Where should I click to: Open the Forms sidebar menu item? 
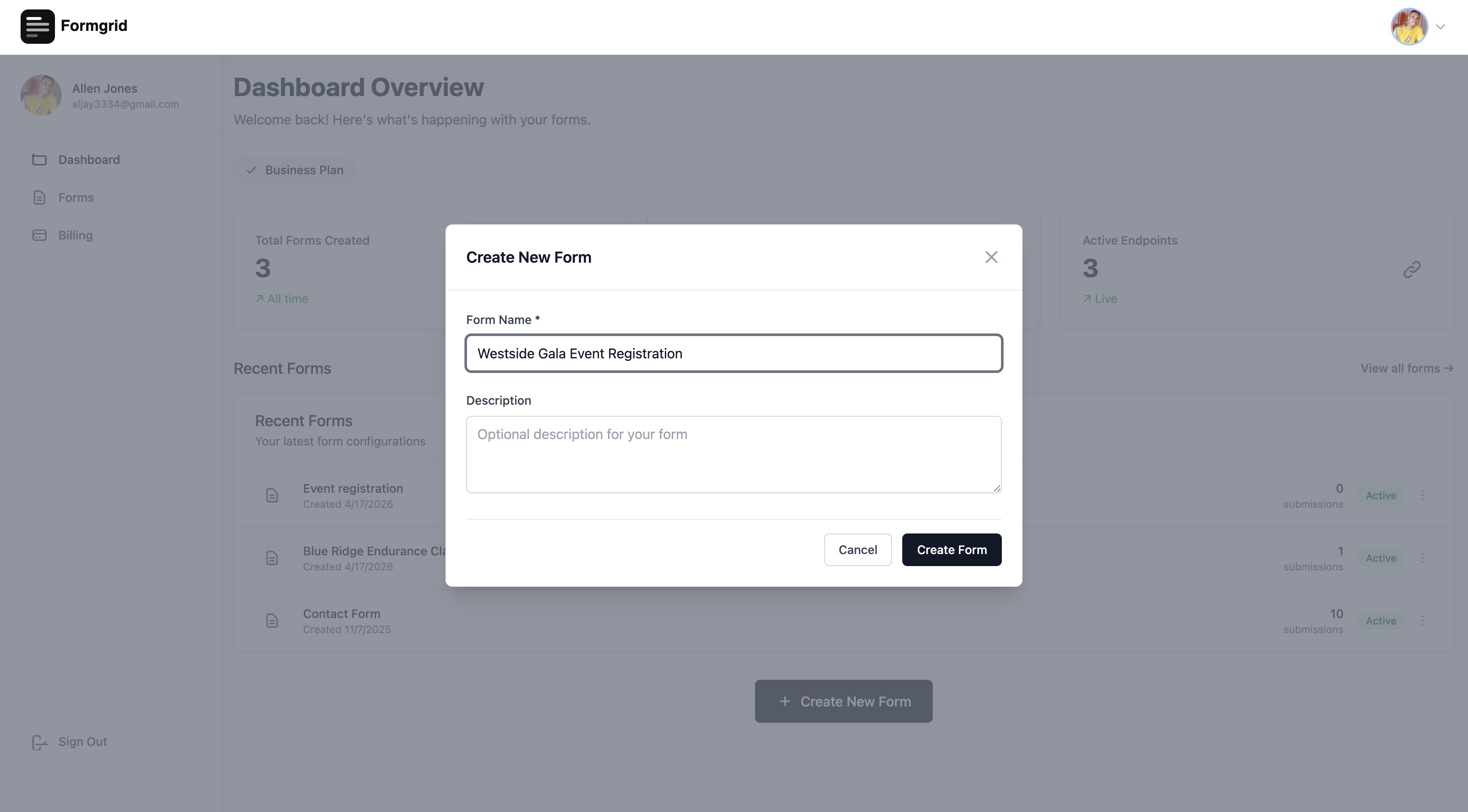click(x=76, y=198)
